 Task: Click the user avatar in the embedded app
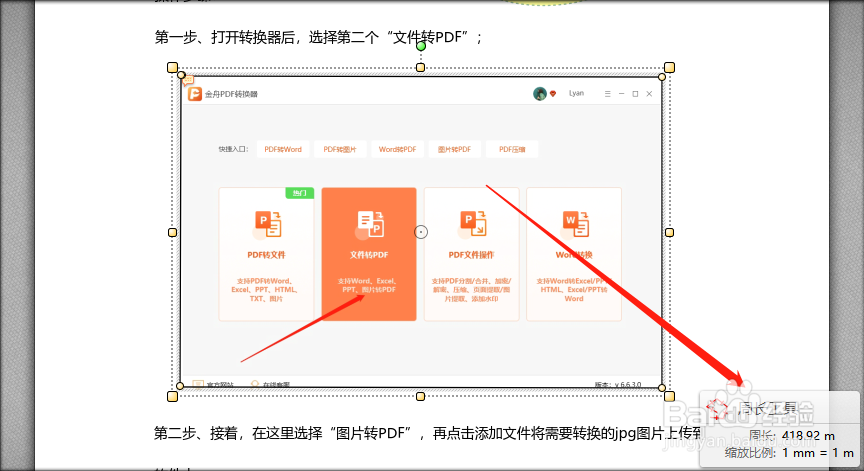click(539, 94)
